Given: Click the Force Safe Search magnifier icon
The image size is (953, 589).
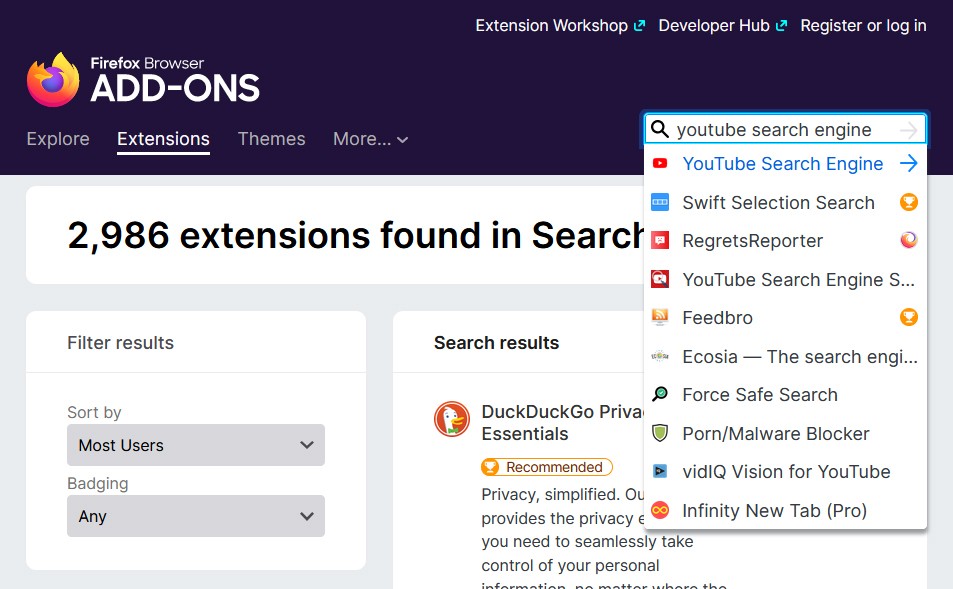Looking at the screenshot, I should [660, 394].
